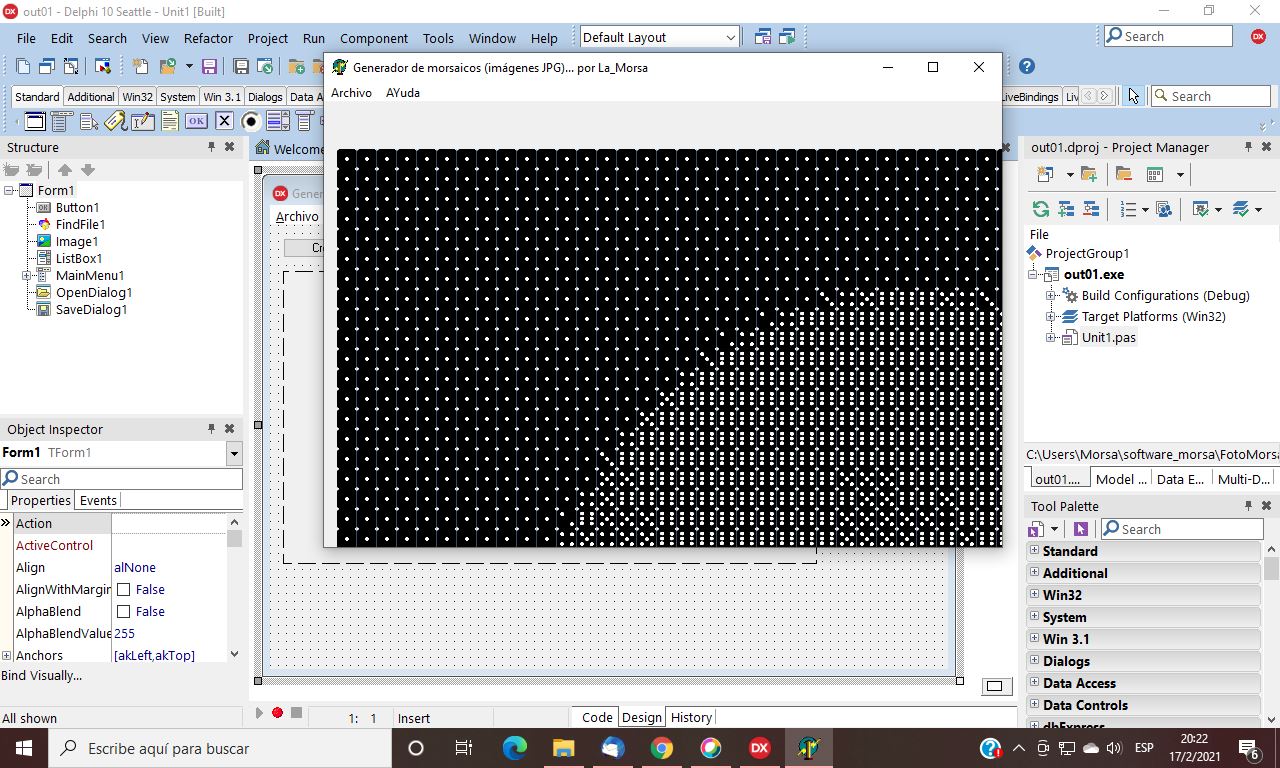The image size is (1280, 768).
Task: Click the Refresh icon in Project Manager
Action: coord(1041,209)
